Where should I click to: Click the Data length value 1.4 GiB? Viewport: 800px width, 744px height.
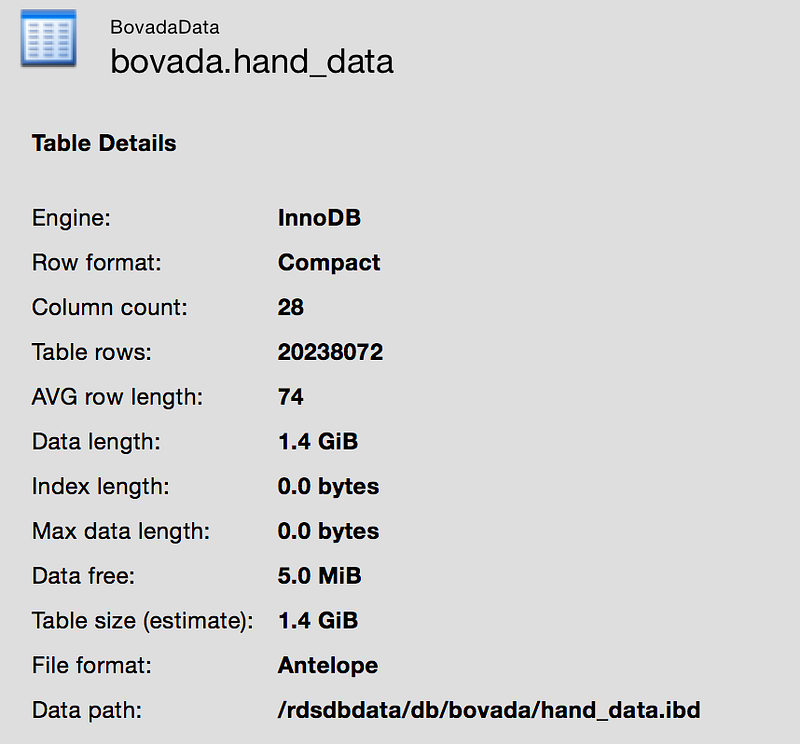[318, 441]
